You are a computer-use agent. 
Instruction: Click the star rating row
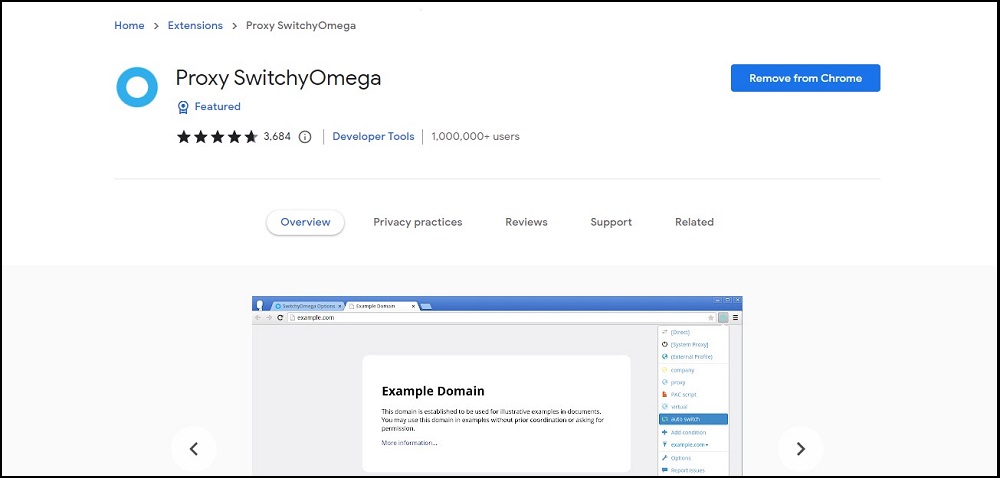[217, 136]
